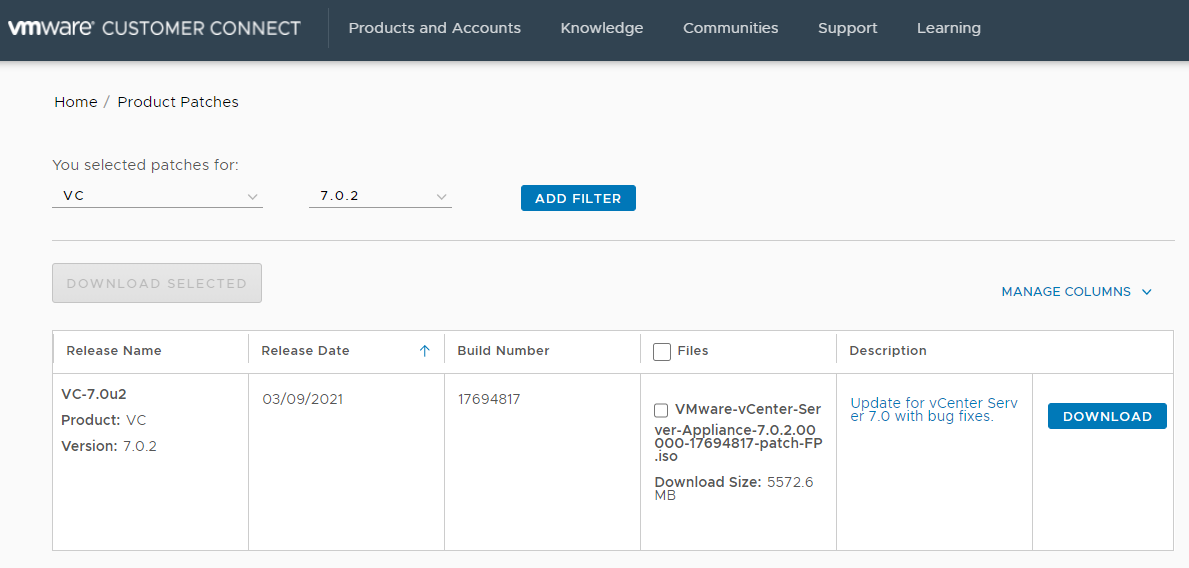This screenshot has height=568, width=1189.
Task: Open the Knowledge menu
Action: (602, 28)
